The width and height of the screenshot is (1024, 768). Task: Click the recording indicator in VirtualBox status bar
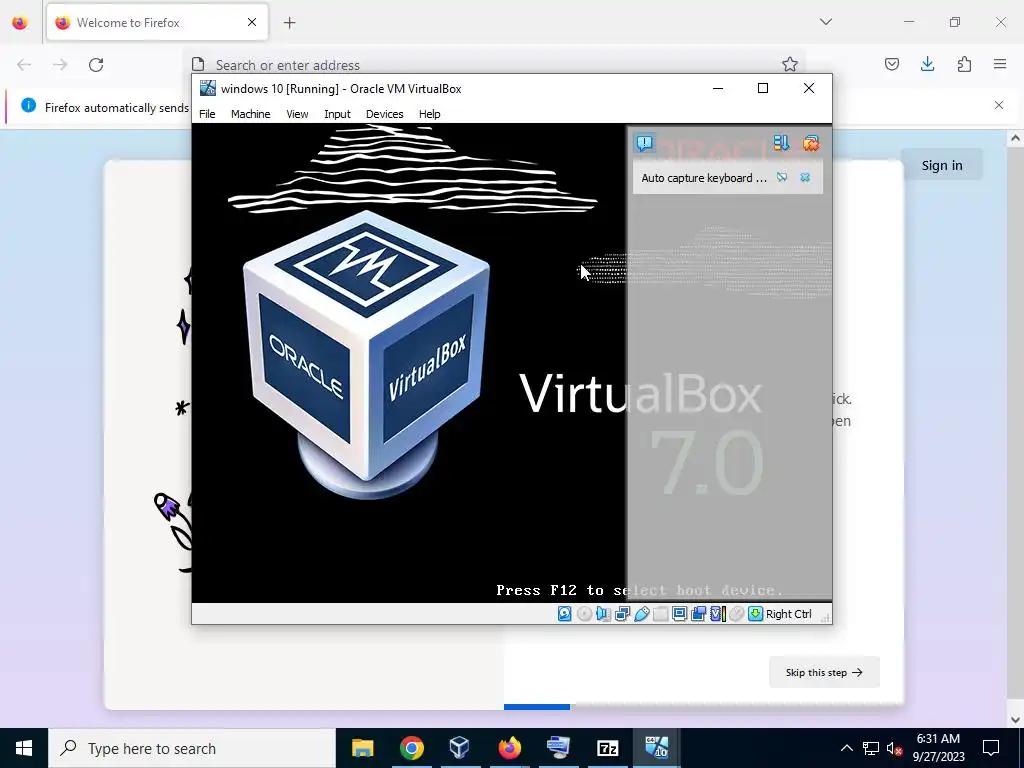(698, 614)
